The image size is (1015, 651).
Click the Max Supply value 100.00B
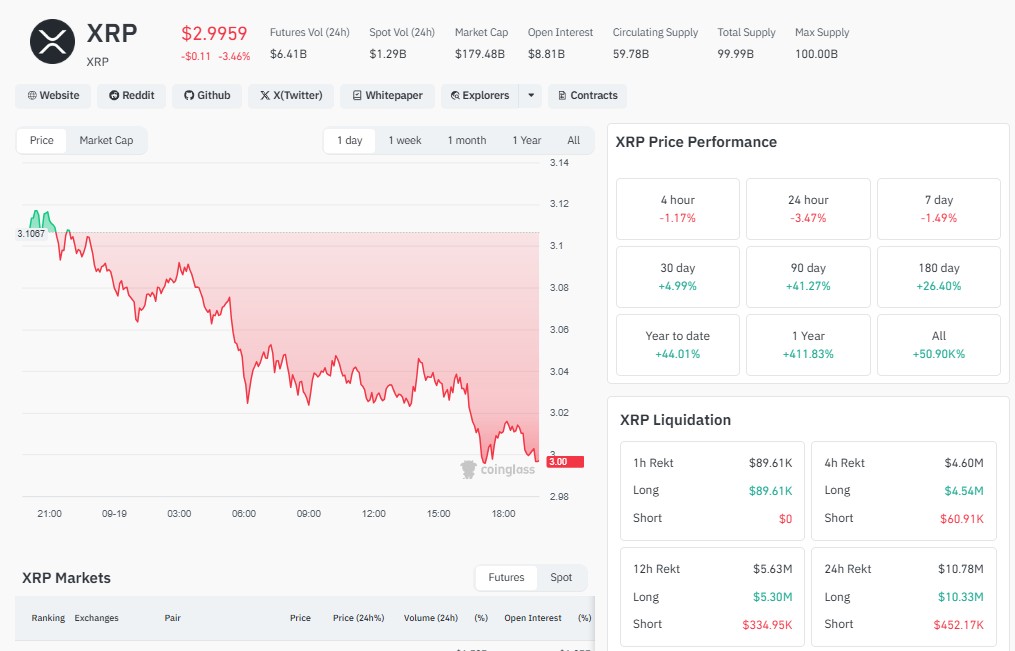click(816, 54)
